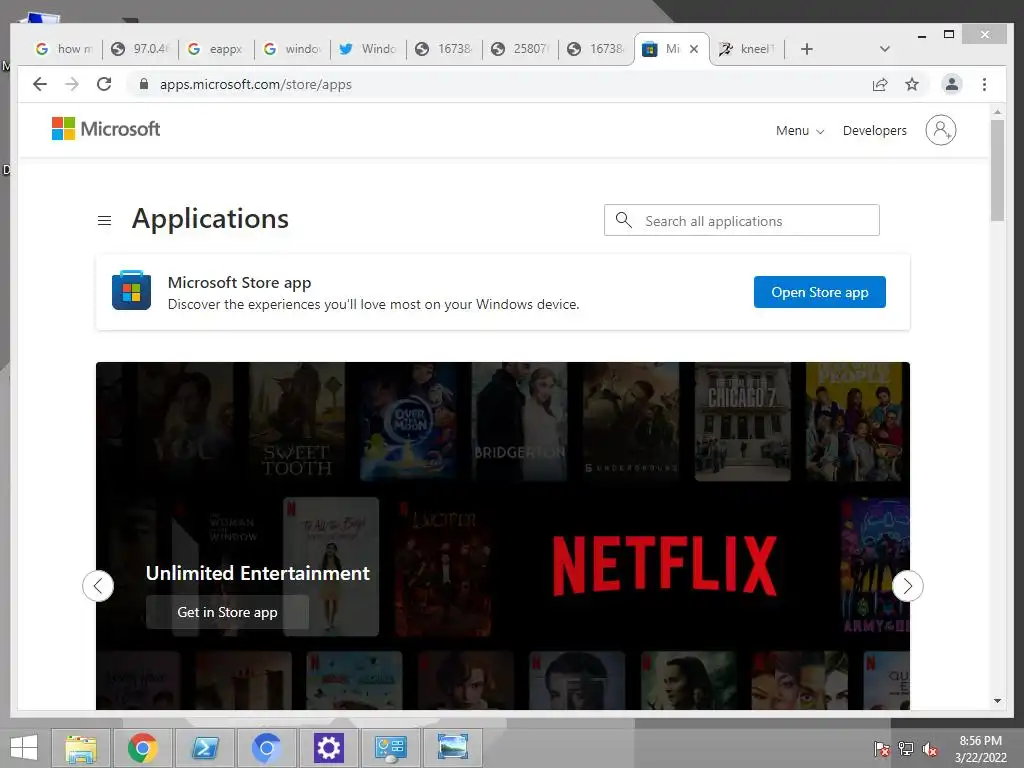Click the Action Center flag tray icon
Screen dimensions: 1024x768
coord(881,748)
